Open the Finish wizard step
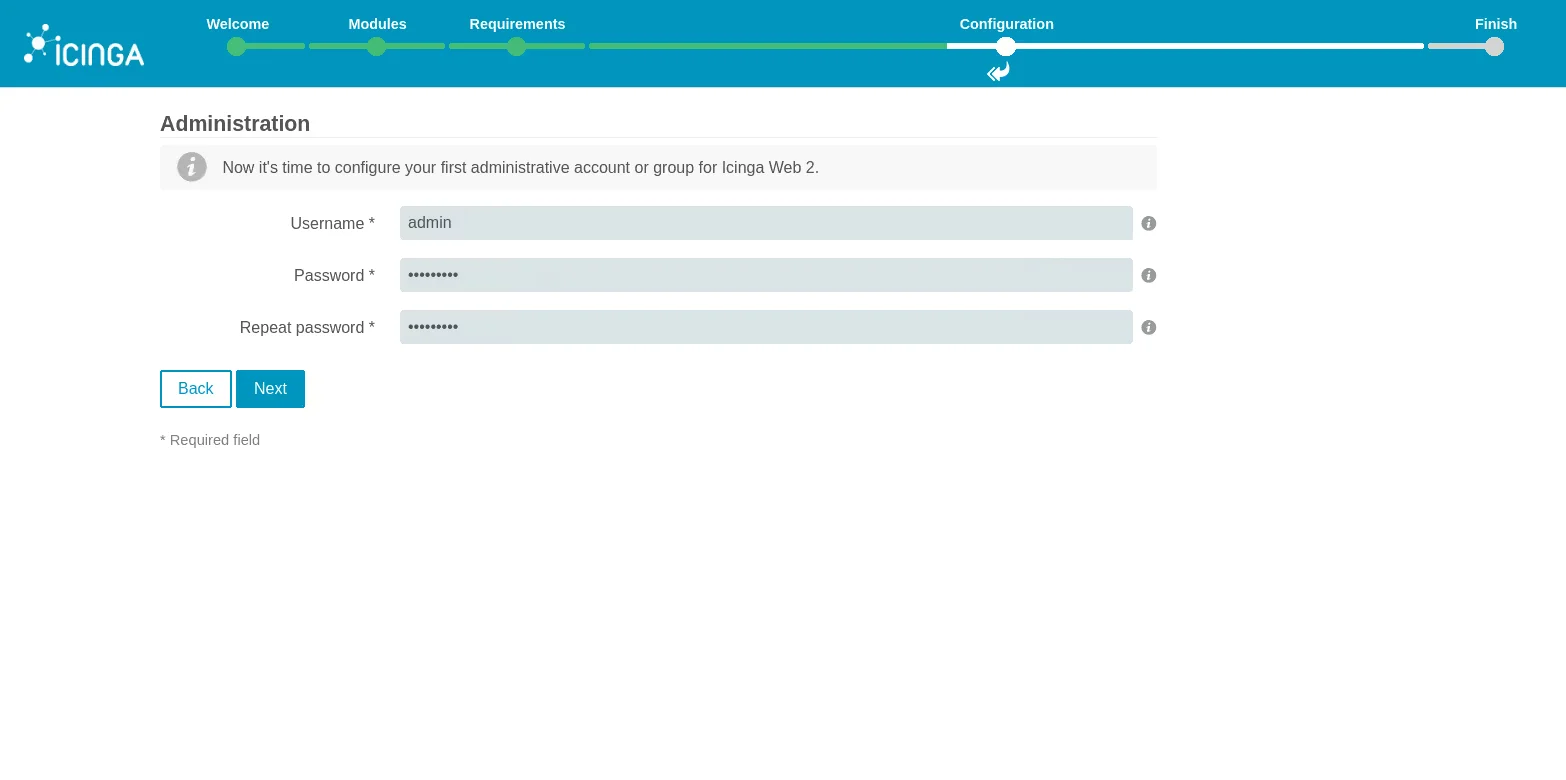Viewport: 1566px width, 780px height. [1496, 24]
